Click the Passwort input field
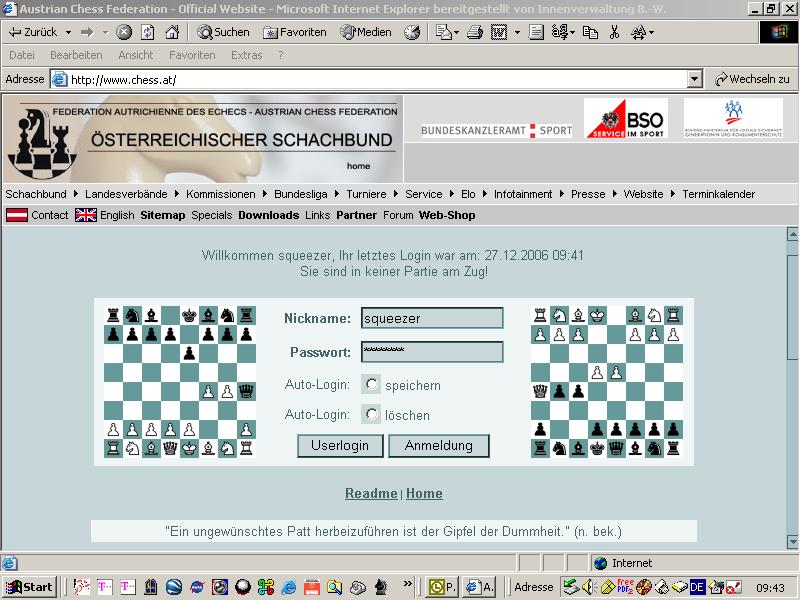Image resolution: width=800 pixels, height=600 pixels. [432, 352]
